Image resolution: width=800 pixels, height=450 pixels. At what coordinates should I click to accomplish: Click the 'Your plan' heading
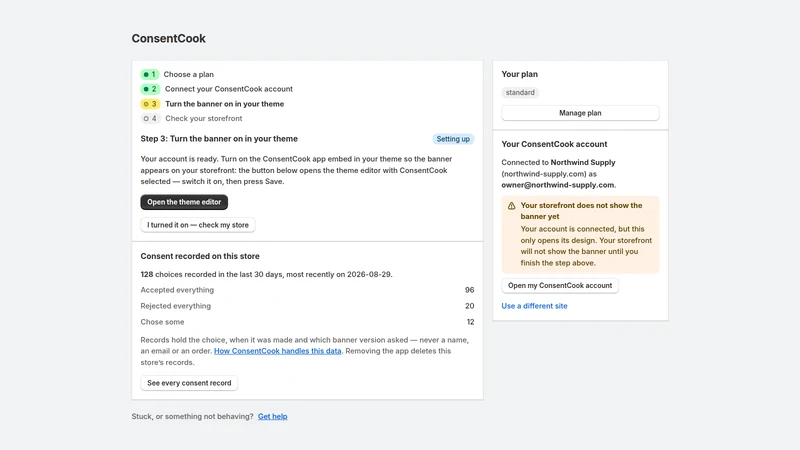[519, 74]
